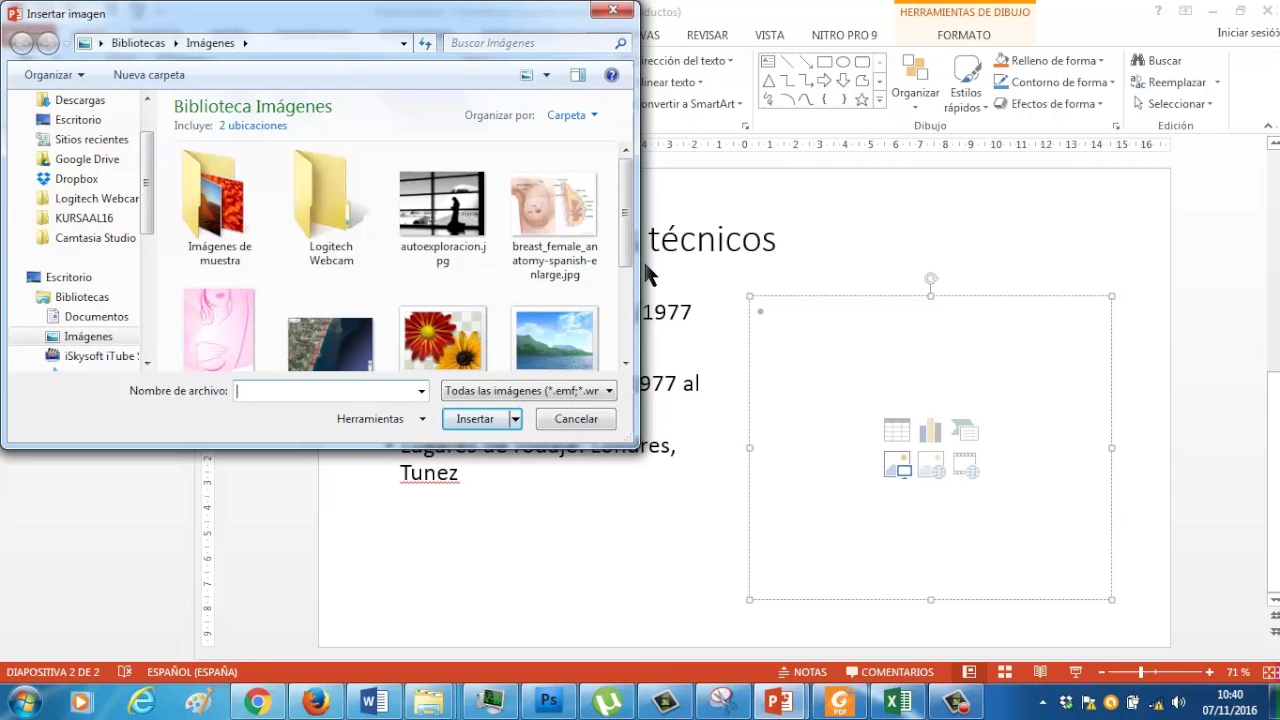
Task: Click the Insertar button in the dialog
Action: coord(475,419)
